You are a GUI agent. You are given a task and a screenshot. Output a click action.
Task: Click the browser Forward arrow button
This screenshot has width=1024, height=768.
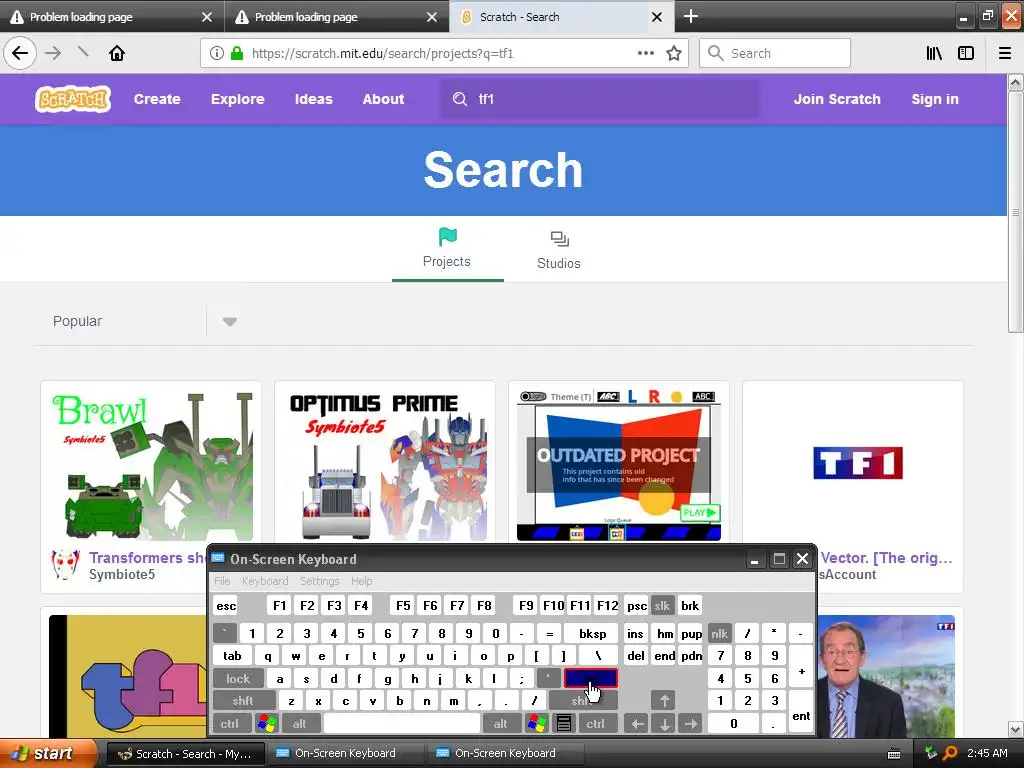tap(53, 53)
